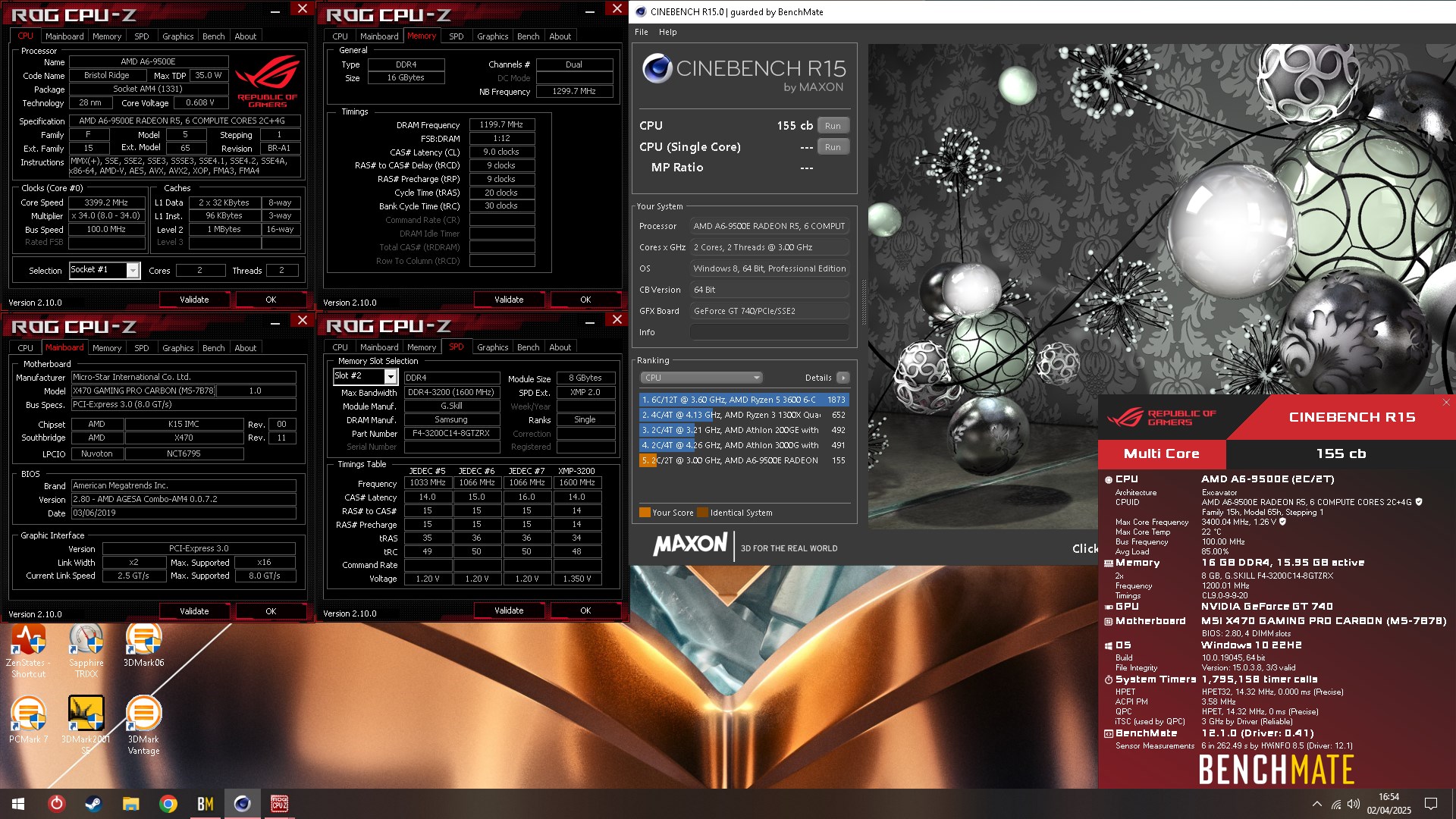Open Sapphire TRIXX desktop icon
This screenshot has width=1456, height=819.
[x=86, y=650]
